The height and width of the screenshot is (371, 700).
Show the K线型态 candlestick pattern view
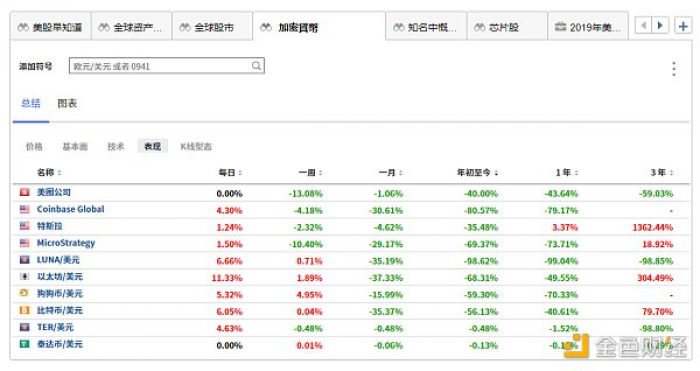pos(196,146)
